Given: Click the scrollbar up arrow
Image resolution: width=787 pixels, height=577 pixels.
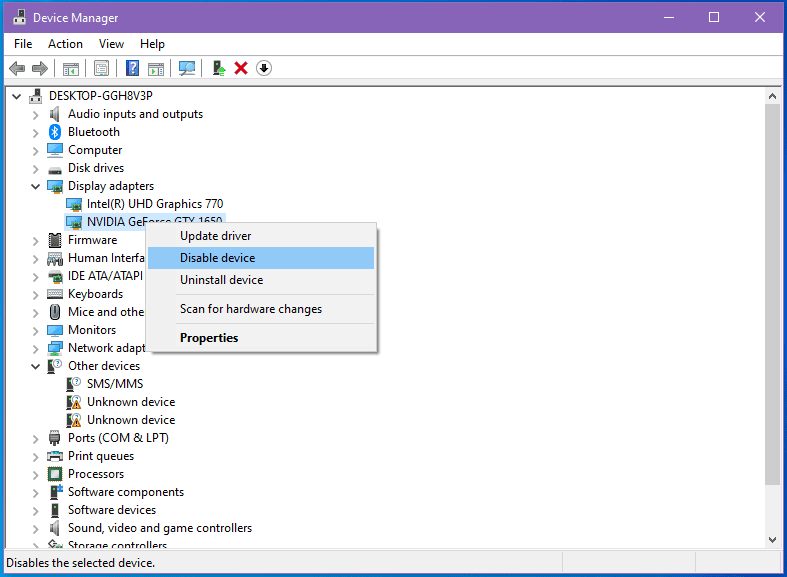Looking at the screenshot, I should tap(772, 96).
